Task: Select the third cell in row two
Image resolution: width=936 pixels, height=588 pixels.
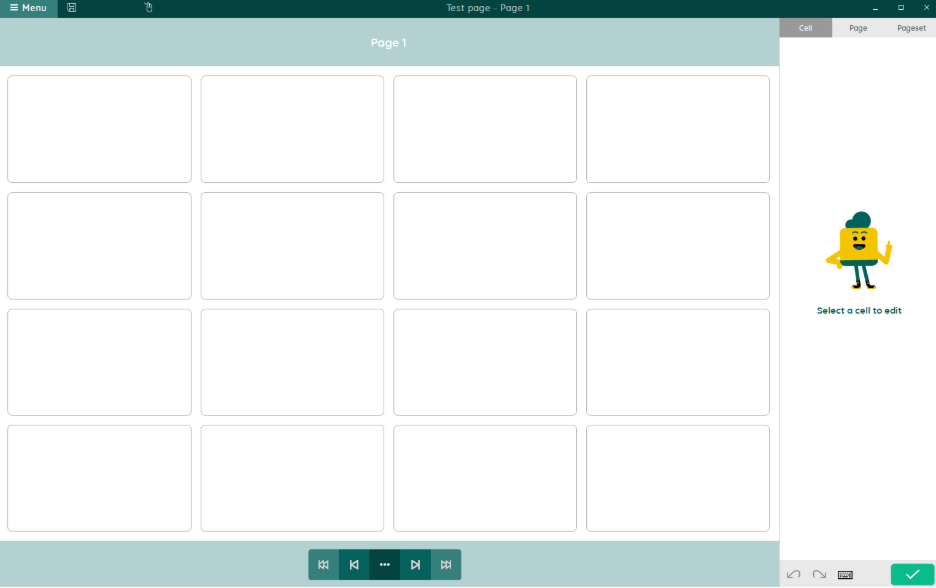Action: (x=485, y=246)
